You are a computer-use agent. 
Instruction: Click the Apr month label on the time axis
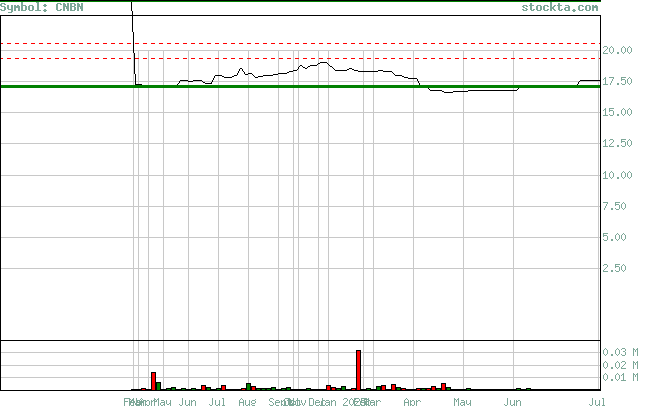[412, 401]
